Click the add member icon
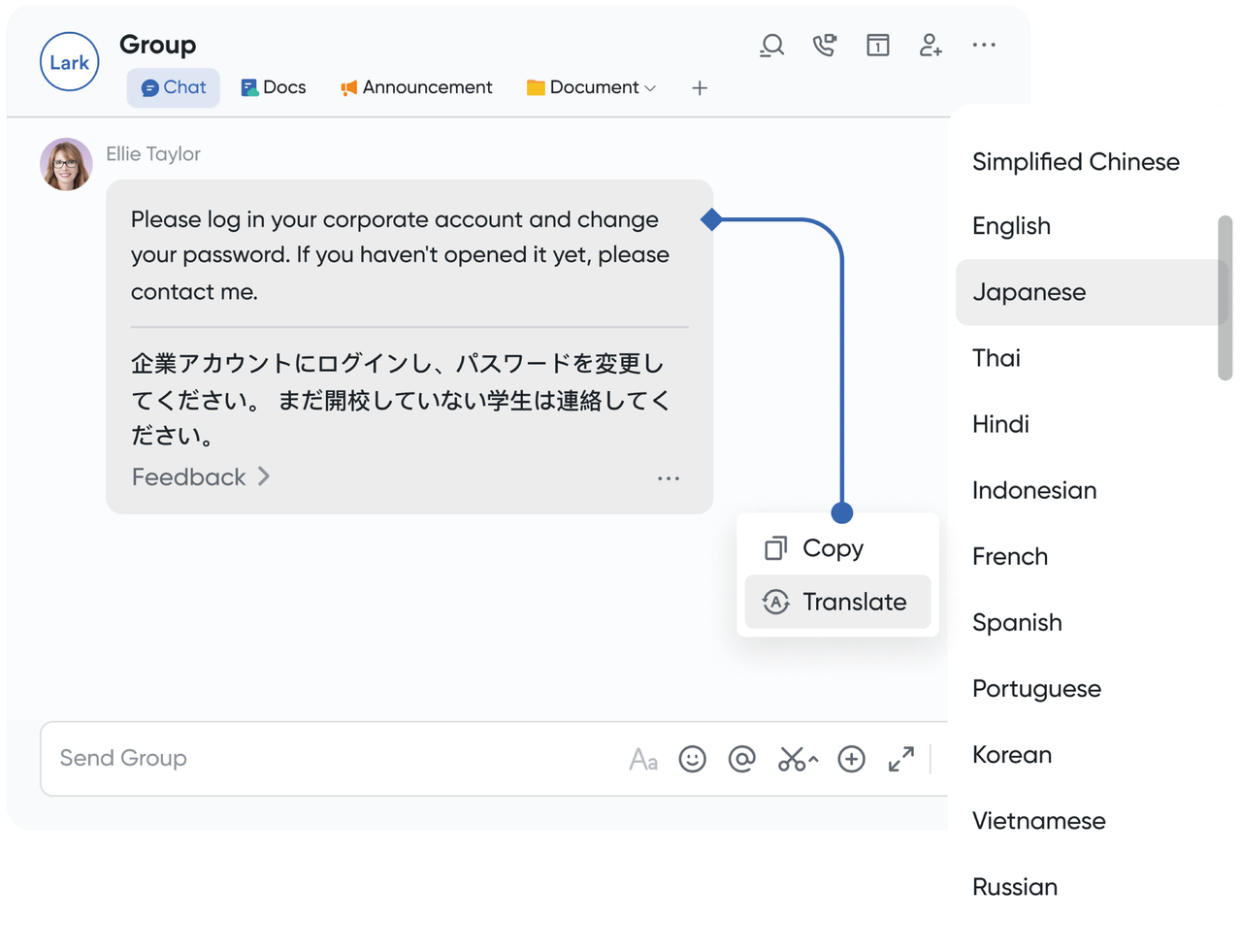The height and width of the screenshot is (952, 1242). [931, 46]
